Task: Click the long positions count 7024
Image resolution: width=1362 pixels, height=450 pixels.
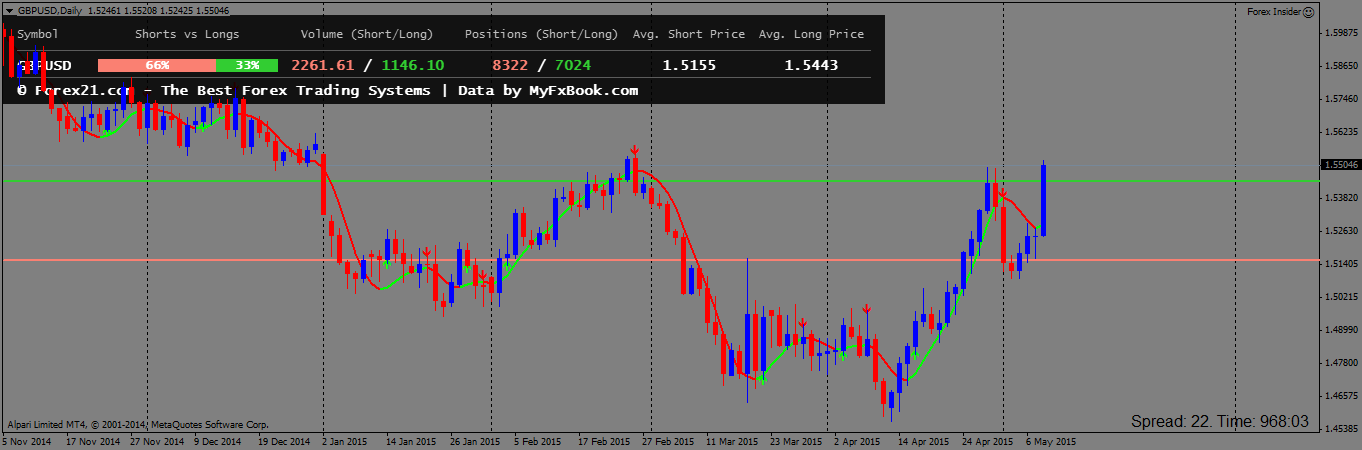Action: coord(572,65)
